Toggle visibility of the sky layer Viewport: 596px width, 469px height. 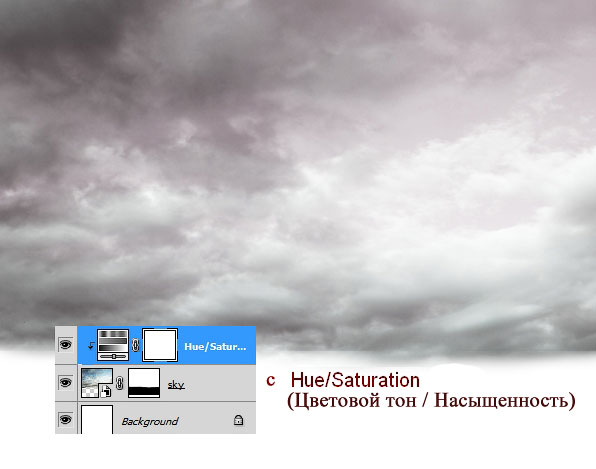[65, 382]
